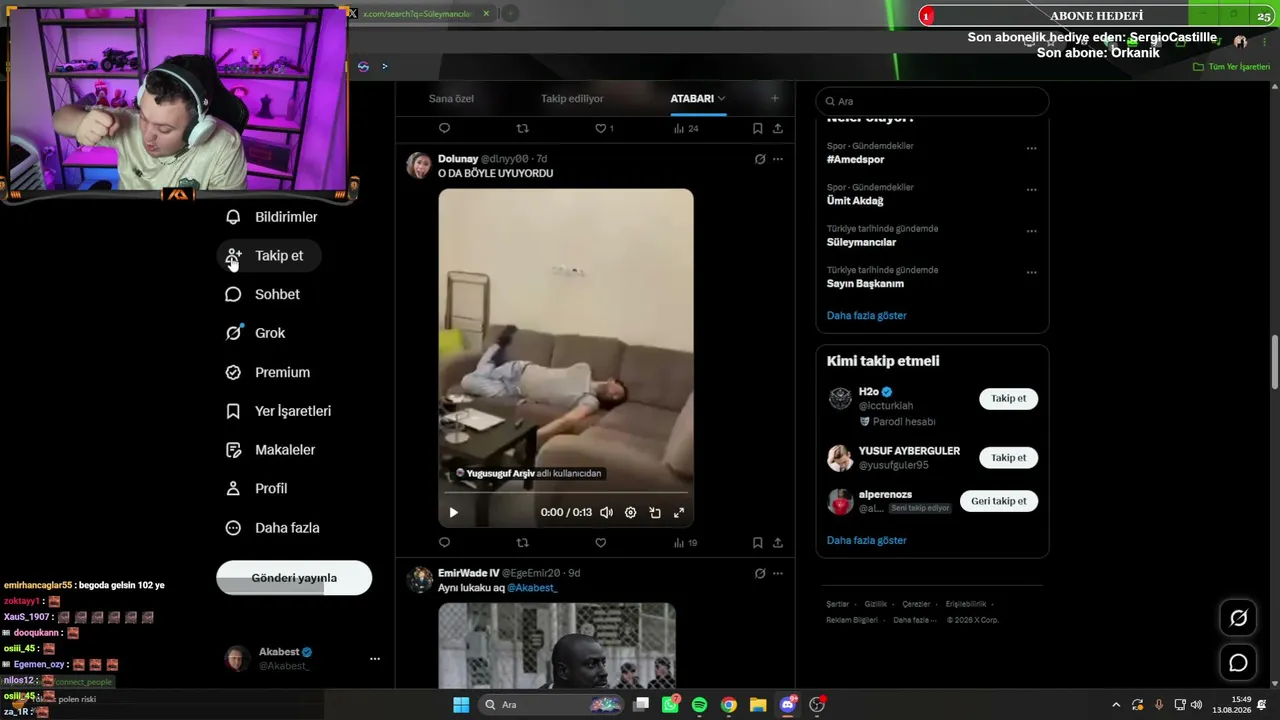Add a new timeline tab with plus
The image size is (1280, 720).
coord(774,98)
